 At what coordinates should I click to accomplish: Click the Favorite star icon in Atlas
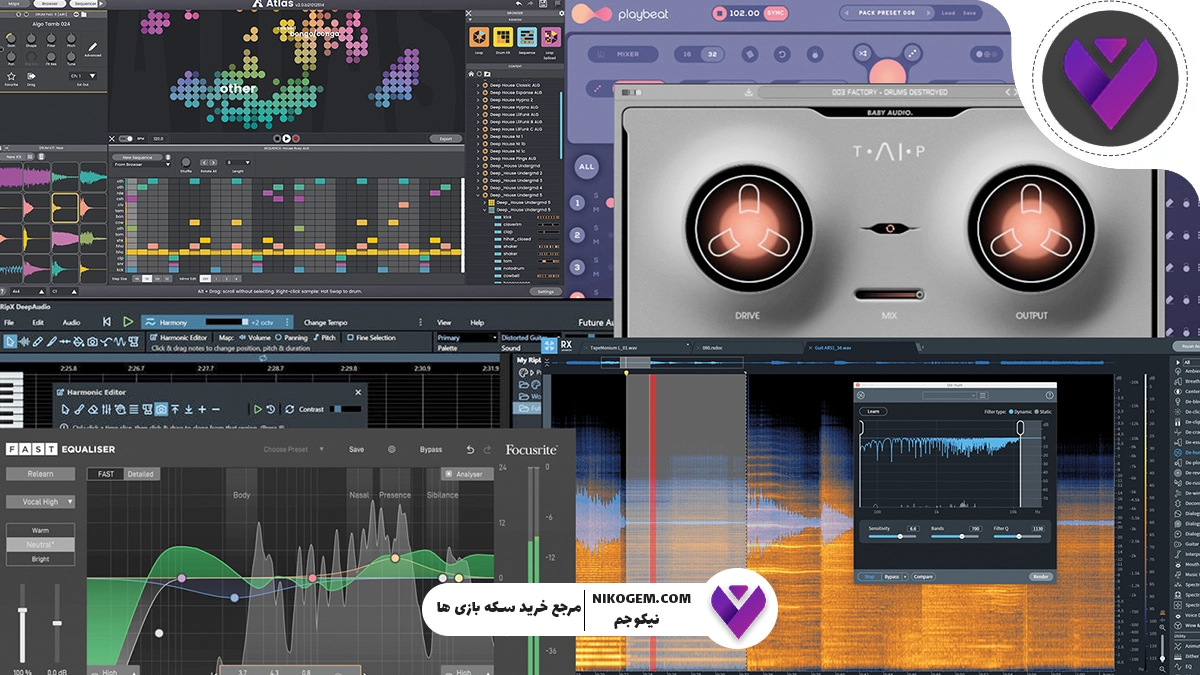click(12, 76)
